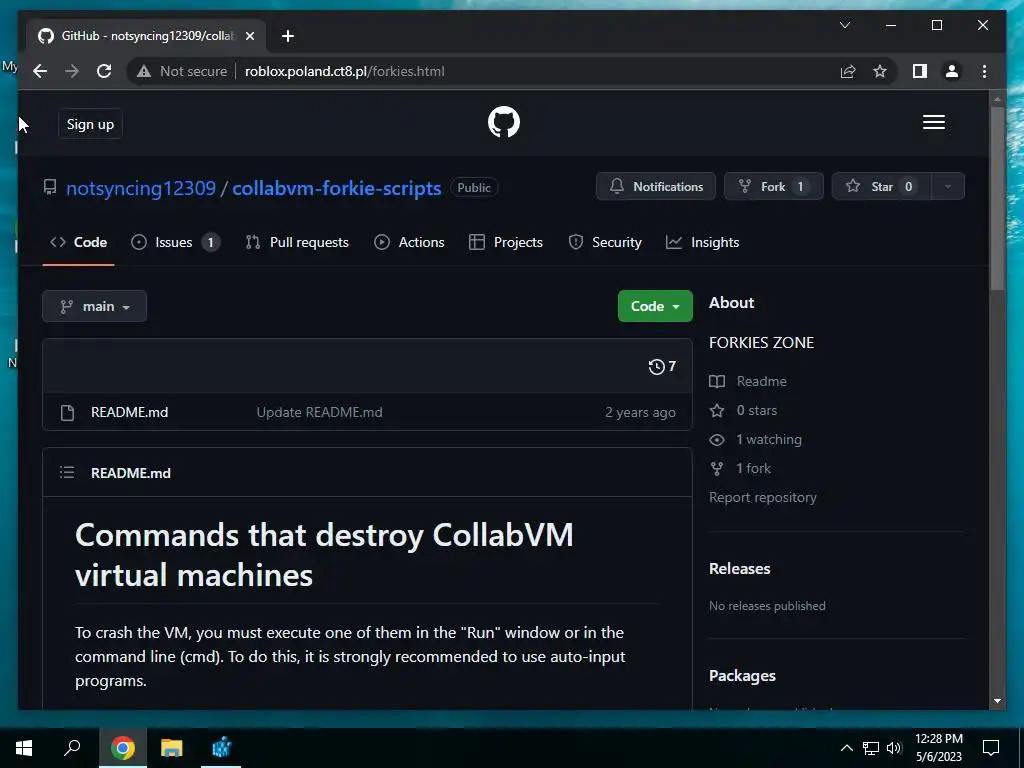Bookmark this tab with the star icon
Viewport: 1024px width, 768px height.
pyautogui.click(x=880, y=71)
